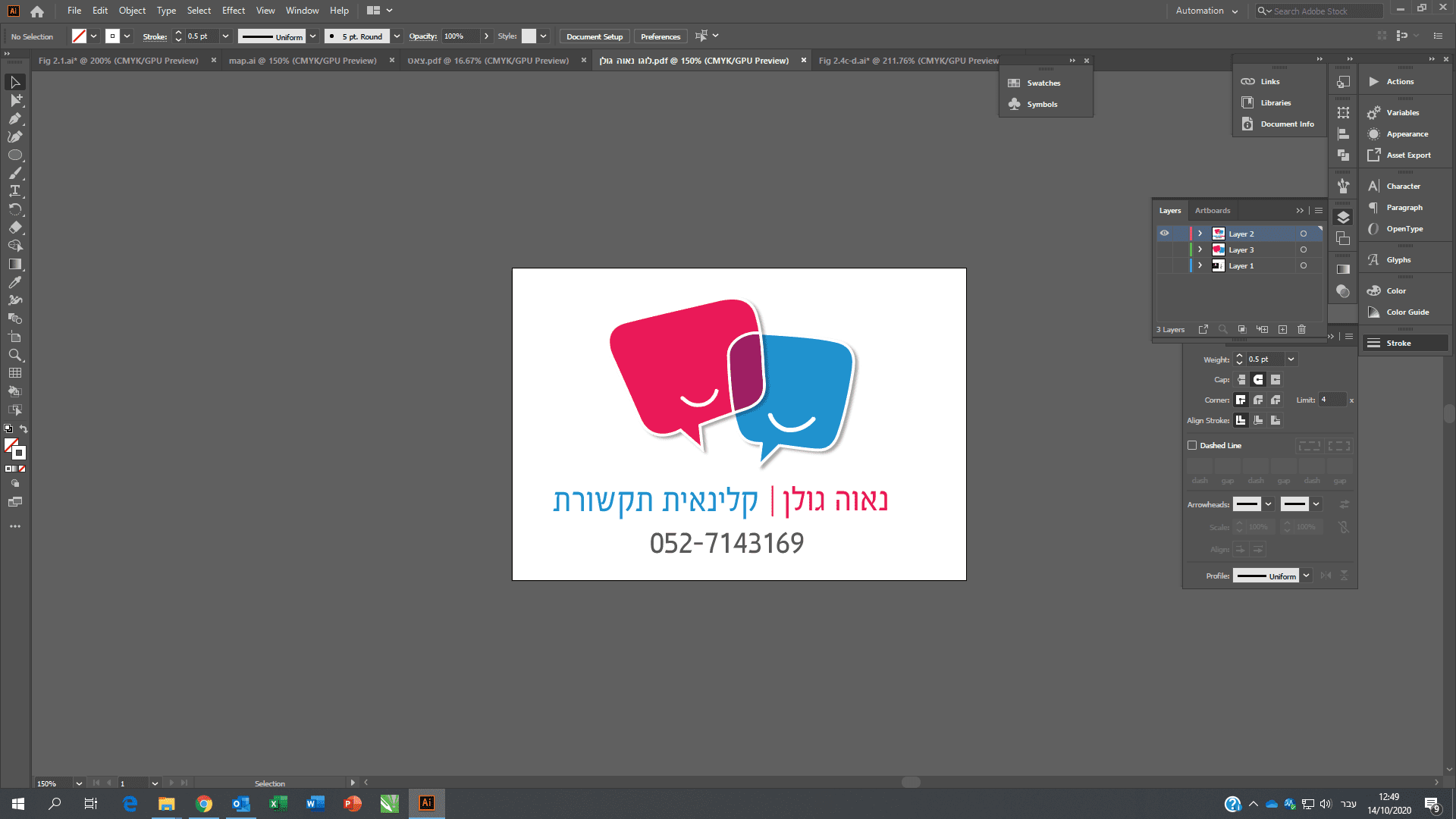The height and width of the screenshot is (819, 1456).
Task: Enable the Dashed Line checkbox
Action: [x=1192, y=445]
